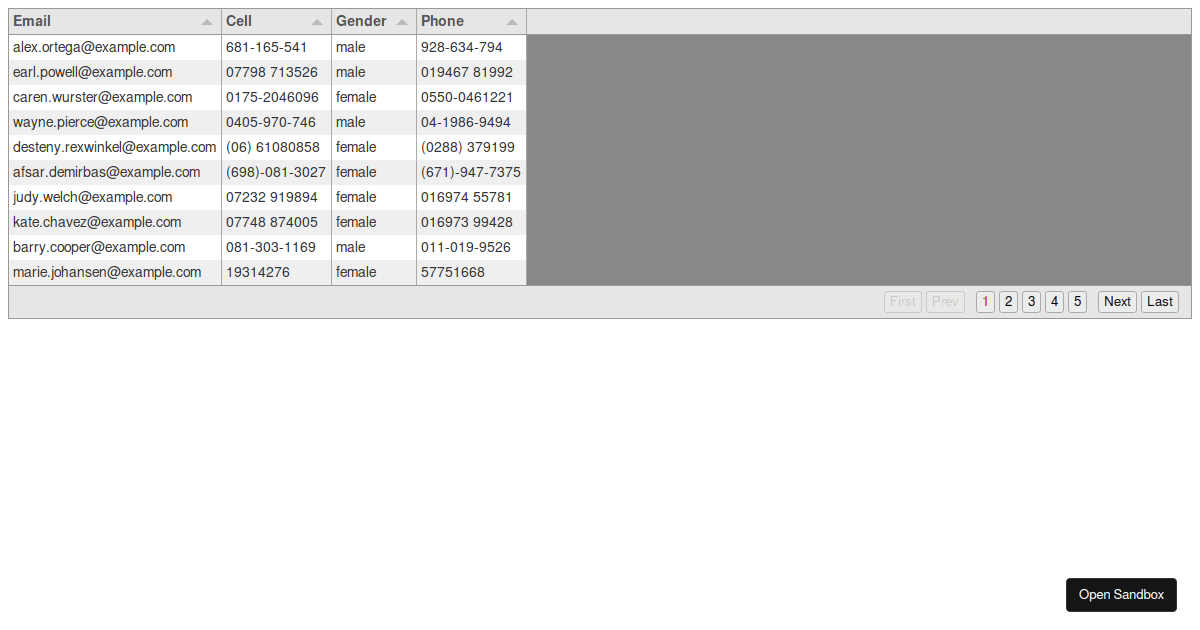The height and width of the screenshot is (630, 1200).
Task: Go to page 4 of the table
Action: 1054,301
